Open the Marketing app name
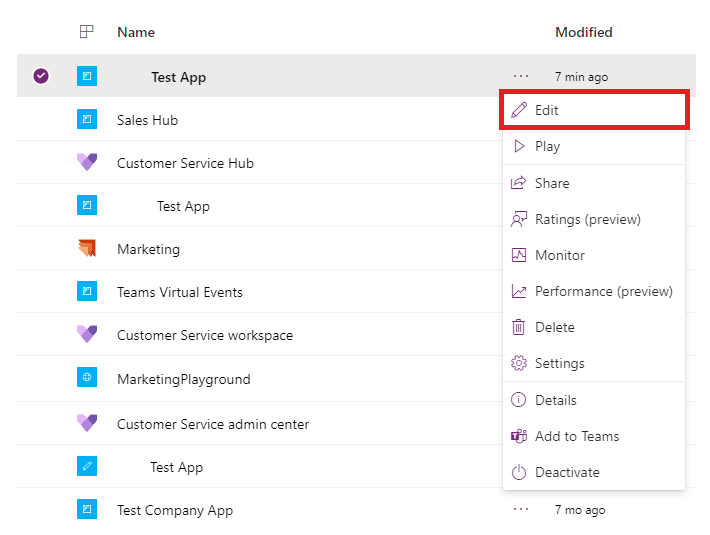This screenshot has height=535, width=710. pyautogui.click(x=149, y=249)
